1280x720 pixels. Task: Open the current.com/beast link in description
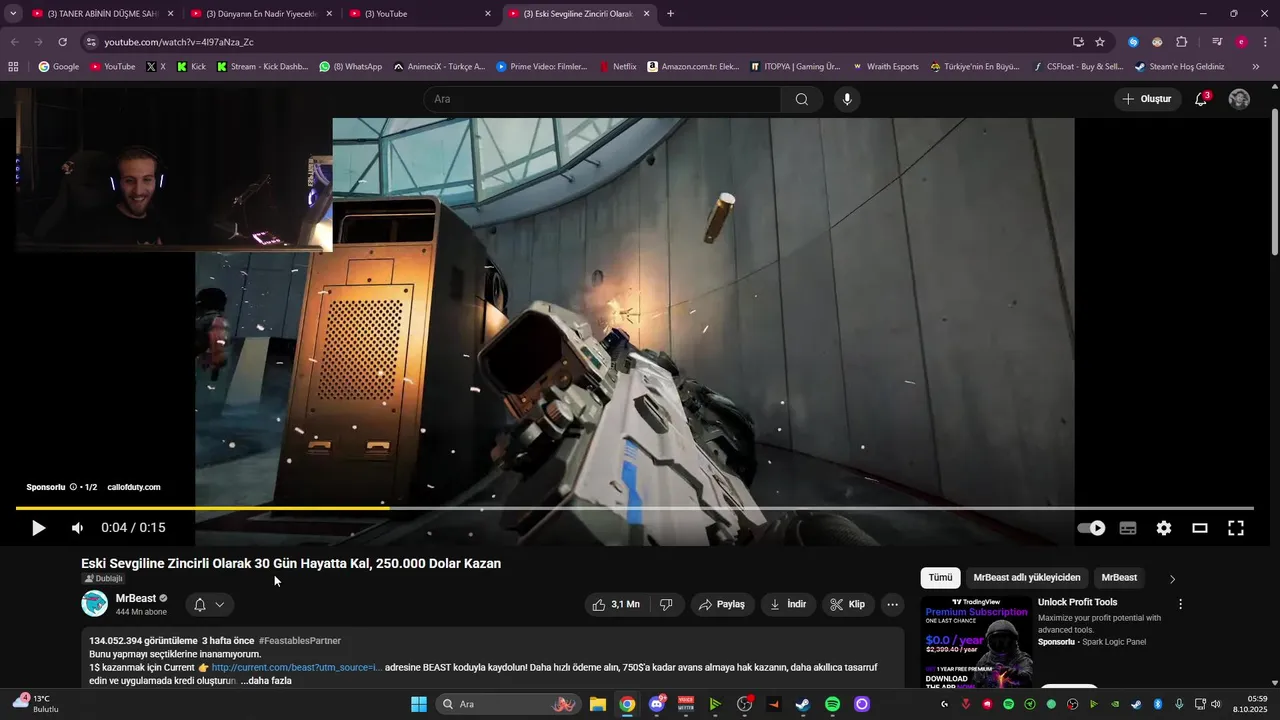tap(296, 667)
